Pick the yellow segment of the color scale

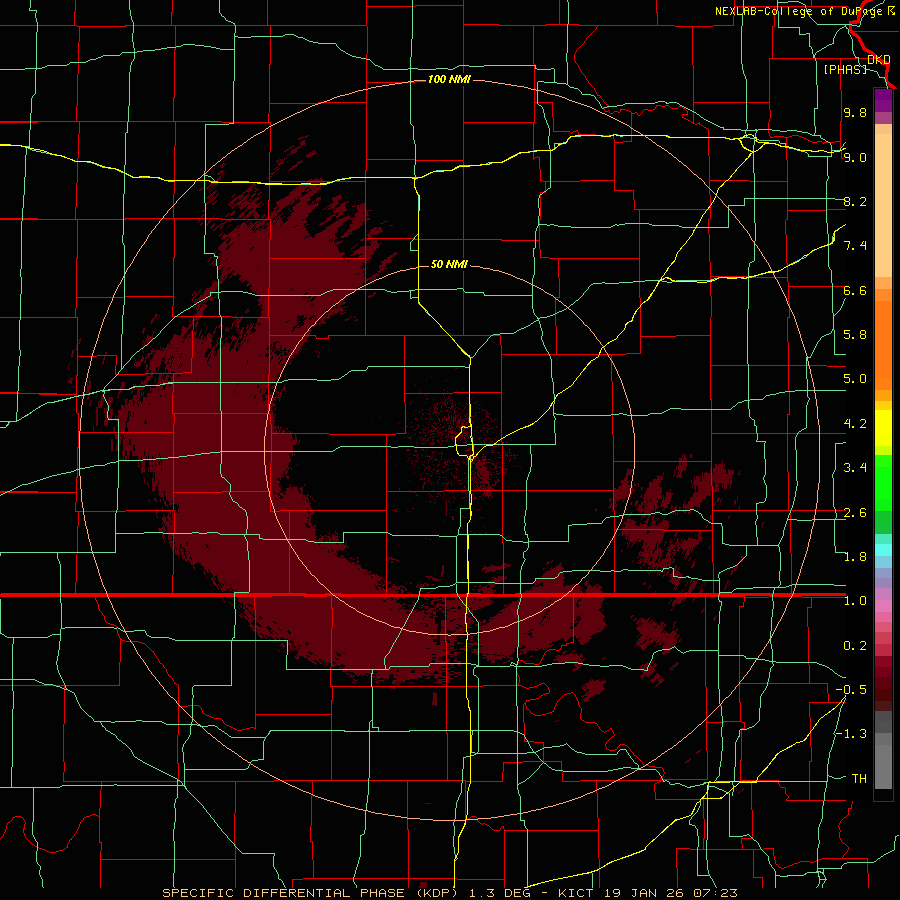[883, 428]
